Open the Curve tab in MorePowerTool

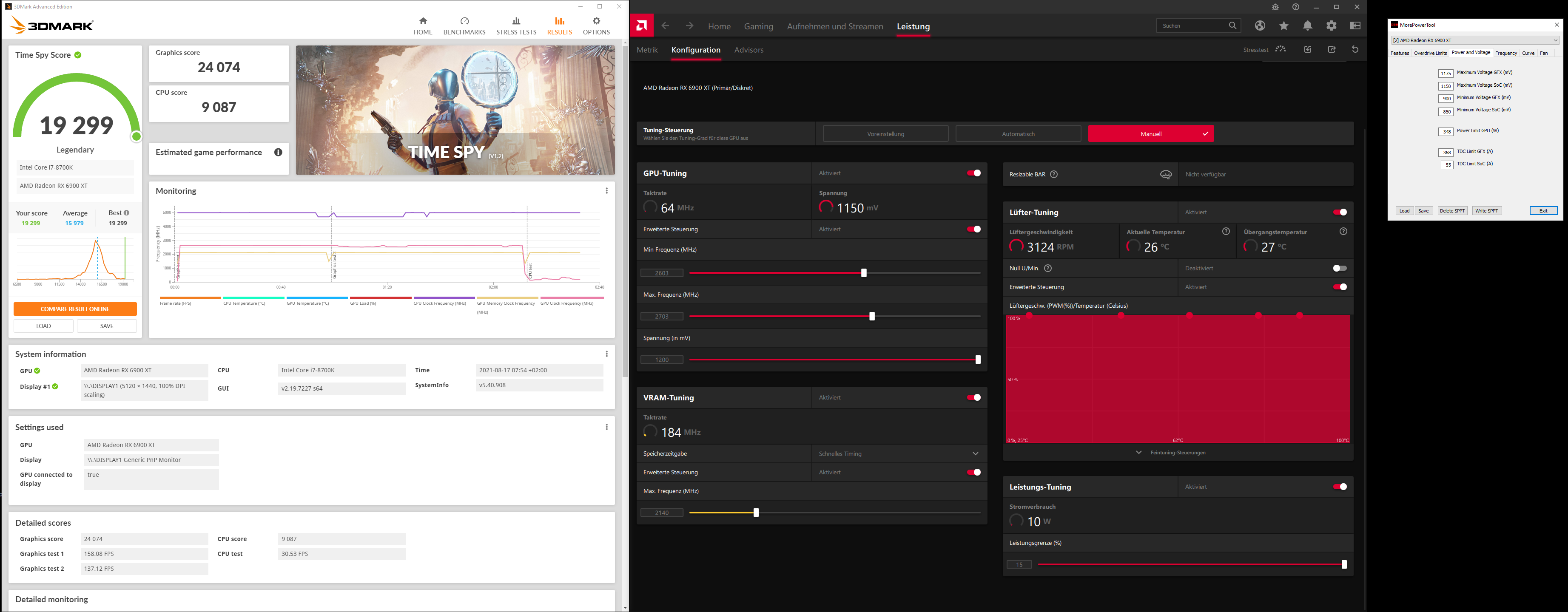(x=1528, y=53)
